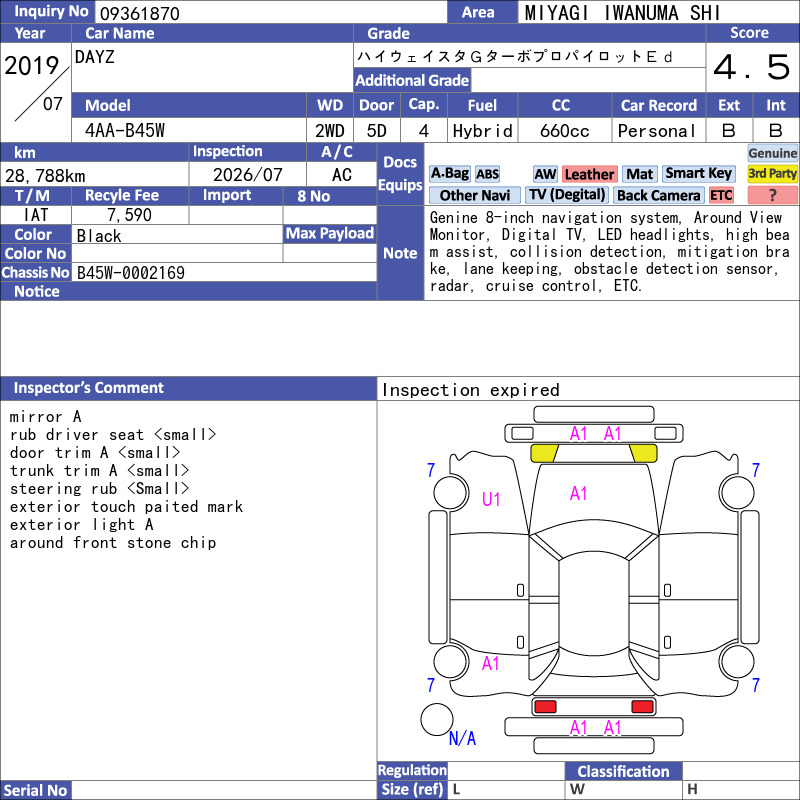Click the AW equipment badge
Viewport: 800px width, 800px height.
click(x=545, y=174)
